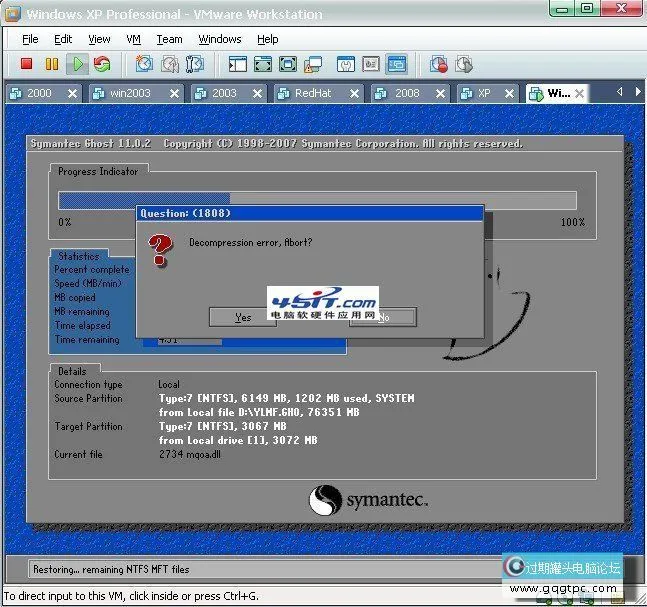Toggle the sidebar view toolbar icon

[x=238, y=64]
